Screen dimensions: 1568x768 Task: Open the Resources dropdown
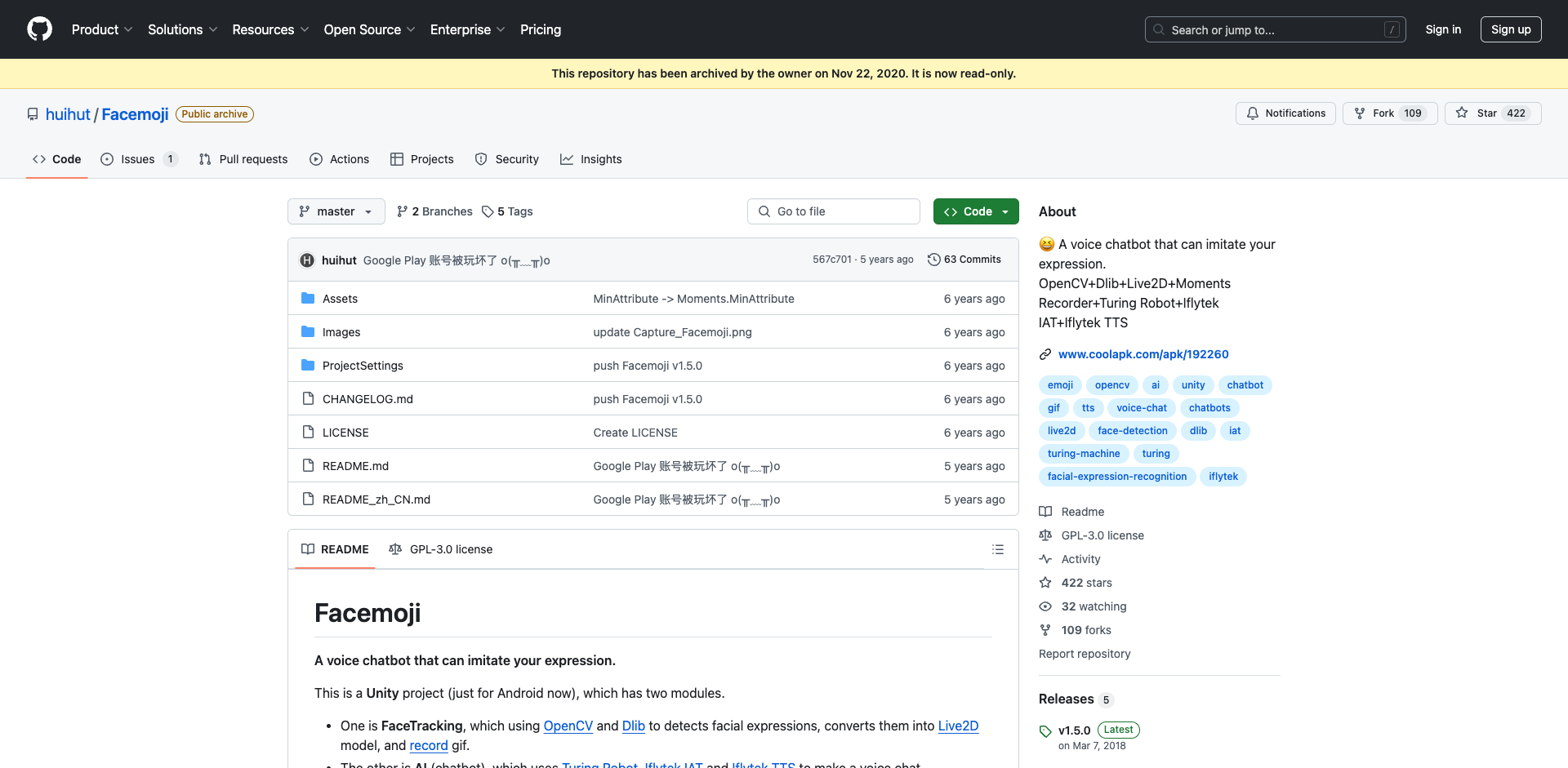270,29
